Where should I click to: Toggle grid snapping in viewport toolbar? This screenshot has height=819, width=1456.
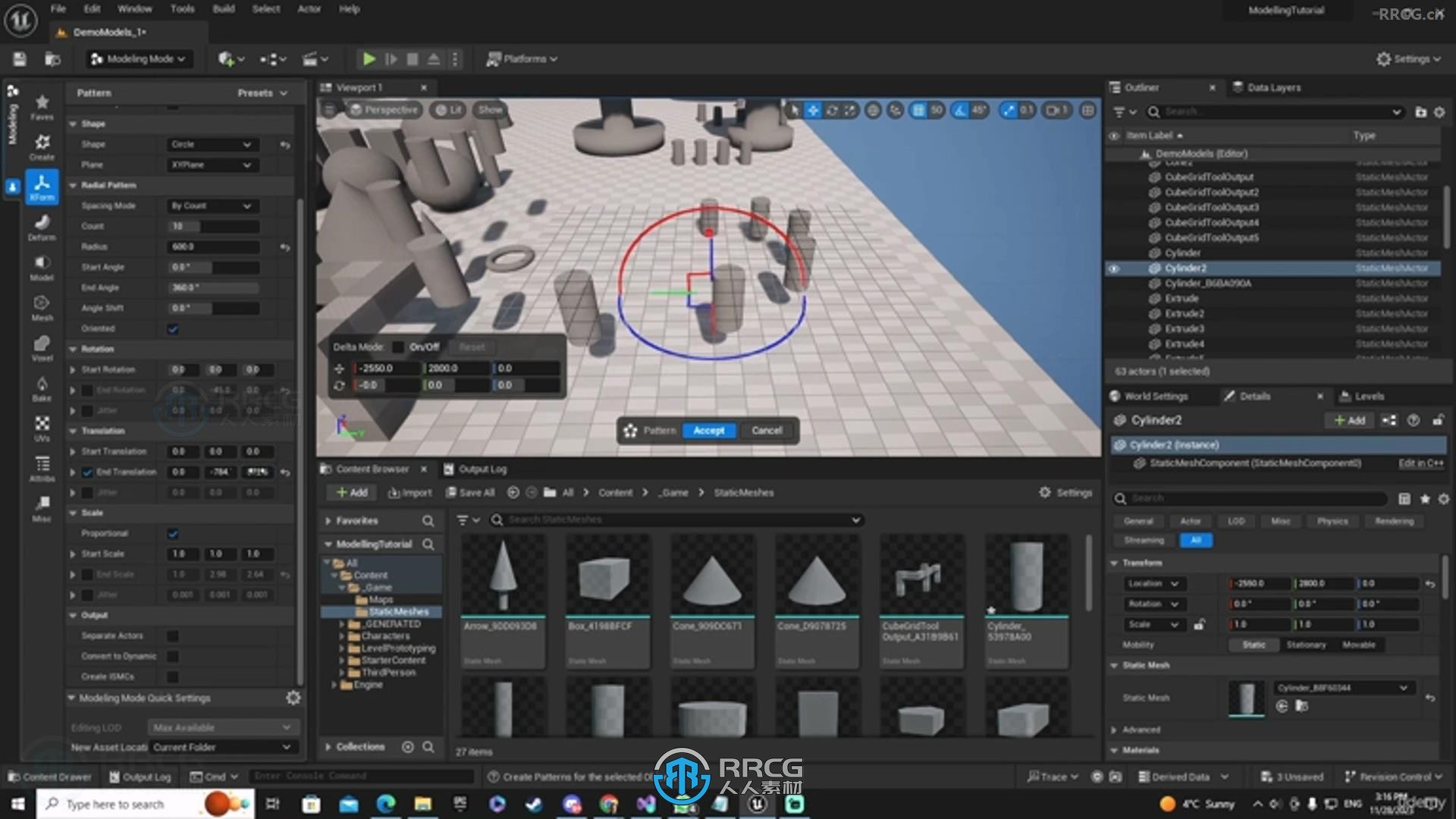tap(918, 111)
